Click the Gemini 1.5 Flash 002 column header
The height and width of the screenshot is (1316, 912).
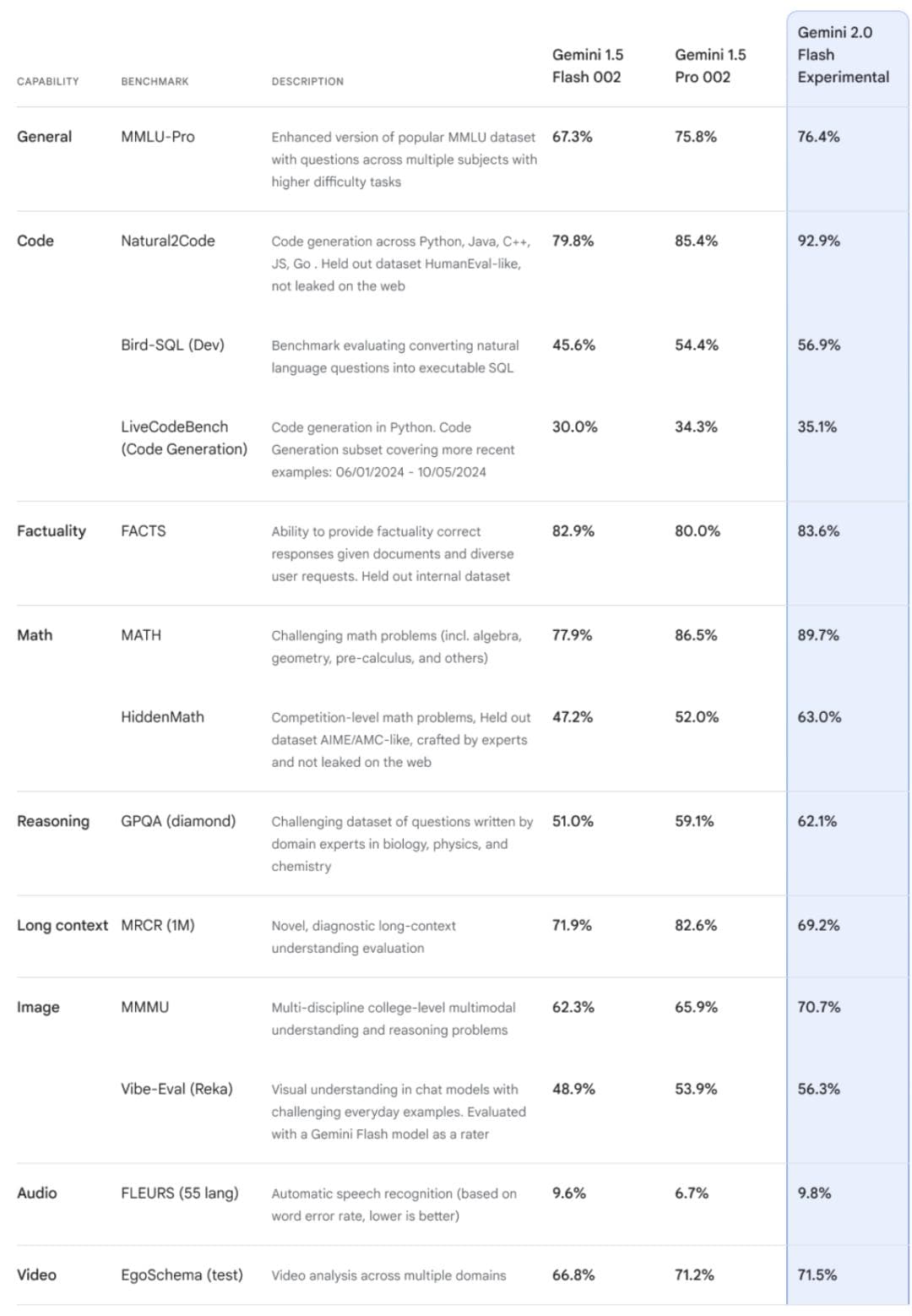tap(588, 66)
